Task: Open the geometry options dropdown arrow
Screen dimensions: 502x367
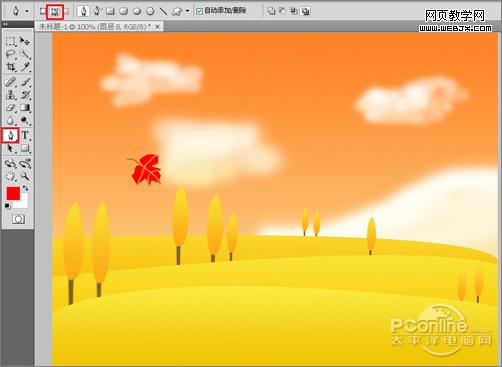Action: coord(188,11)
